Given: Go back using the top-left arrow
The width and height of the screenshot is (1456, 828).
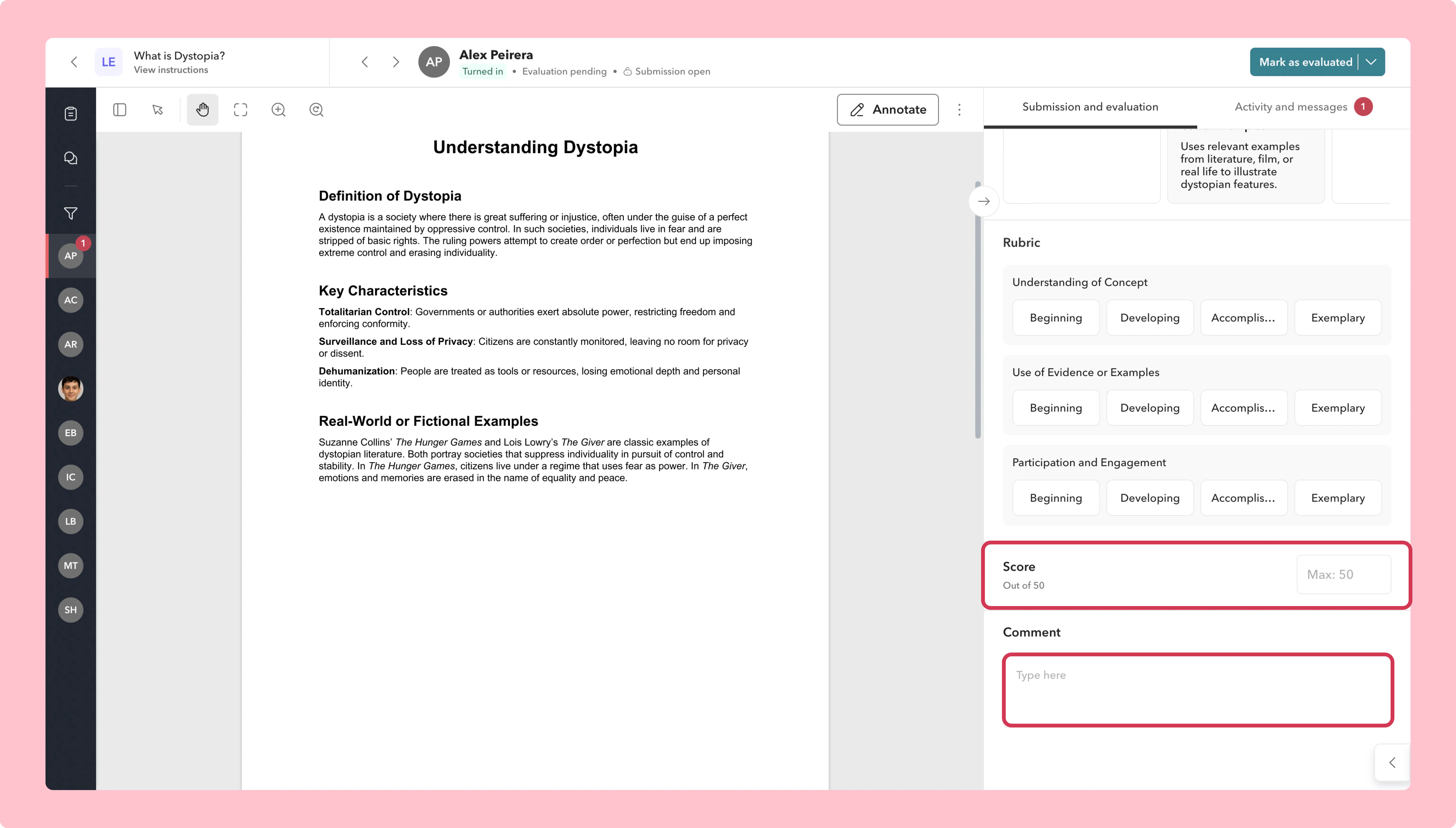Looking at the screenshot, I should (x=74, y=62).
